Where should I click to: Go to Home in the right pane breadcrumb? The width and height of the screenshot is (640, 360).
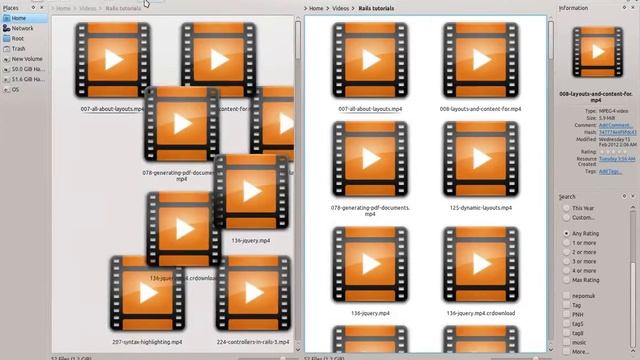[316, 8]
